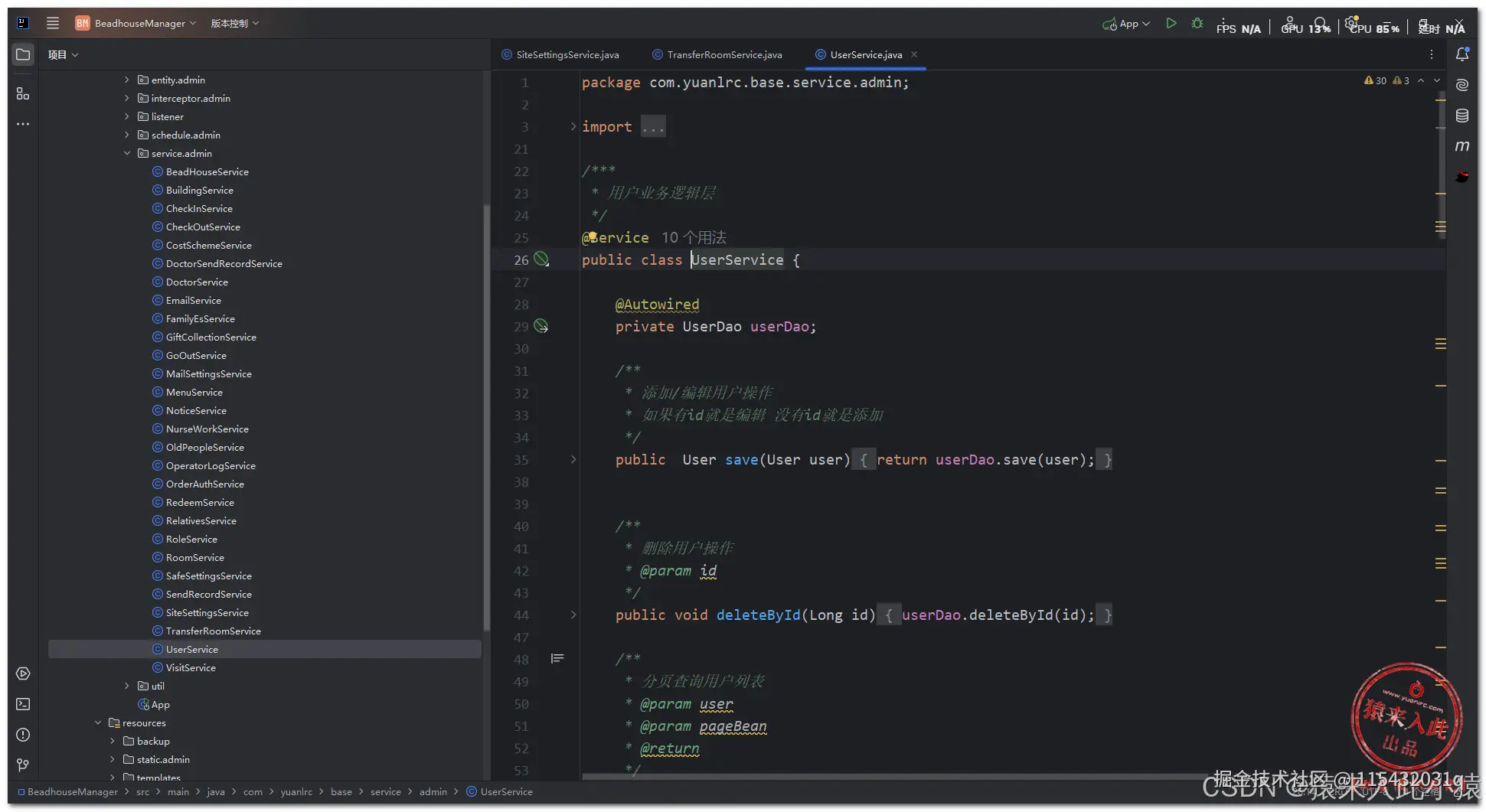The image size is (1486, 812).
Task: Unfold the collapsed import block
Action: [x=573, y=126]
